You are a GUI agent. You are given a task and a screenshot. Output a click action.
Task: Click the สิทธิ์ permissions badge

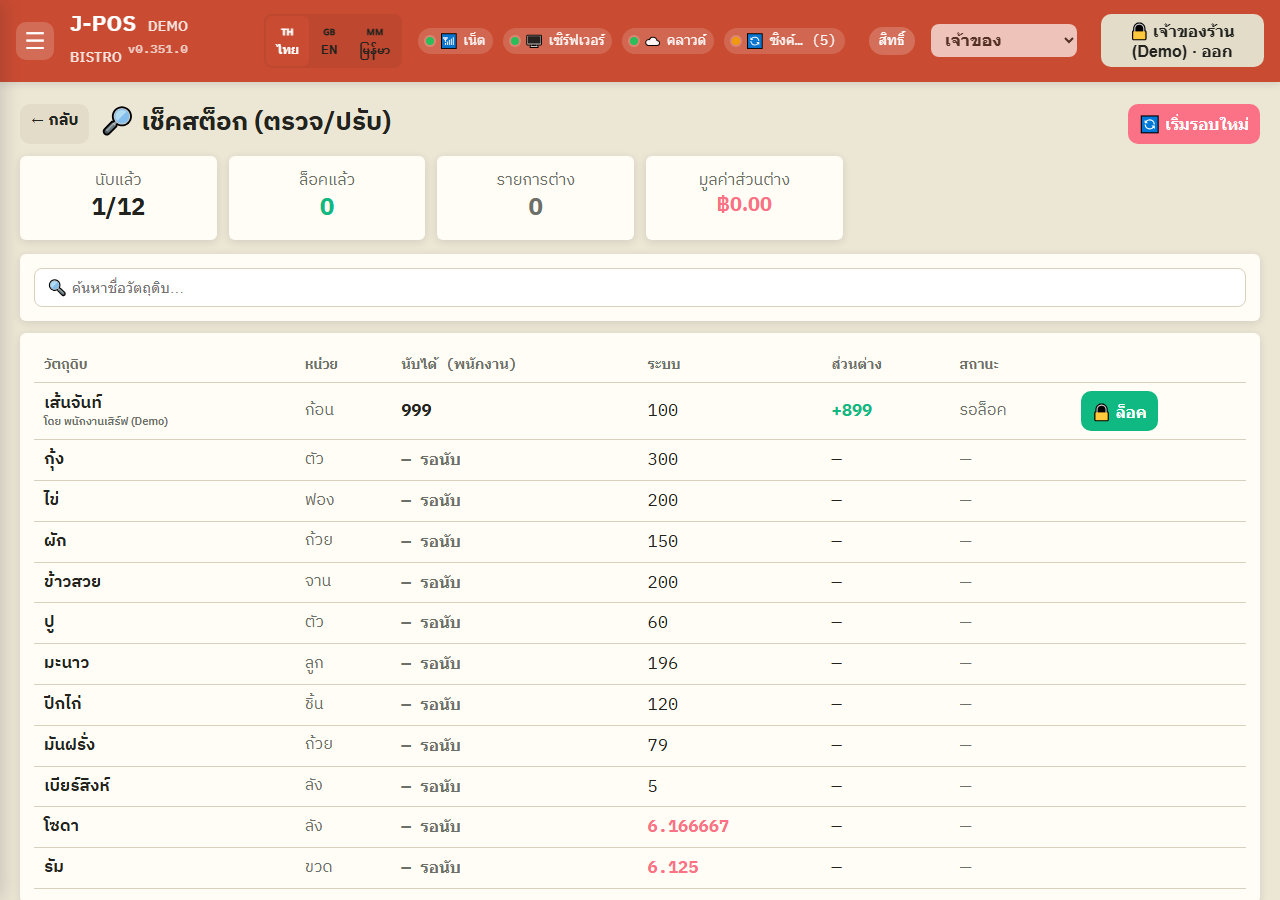point(892,41)
